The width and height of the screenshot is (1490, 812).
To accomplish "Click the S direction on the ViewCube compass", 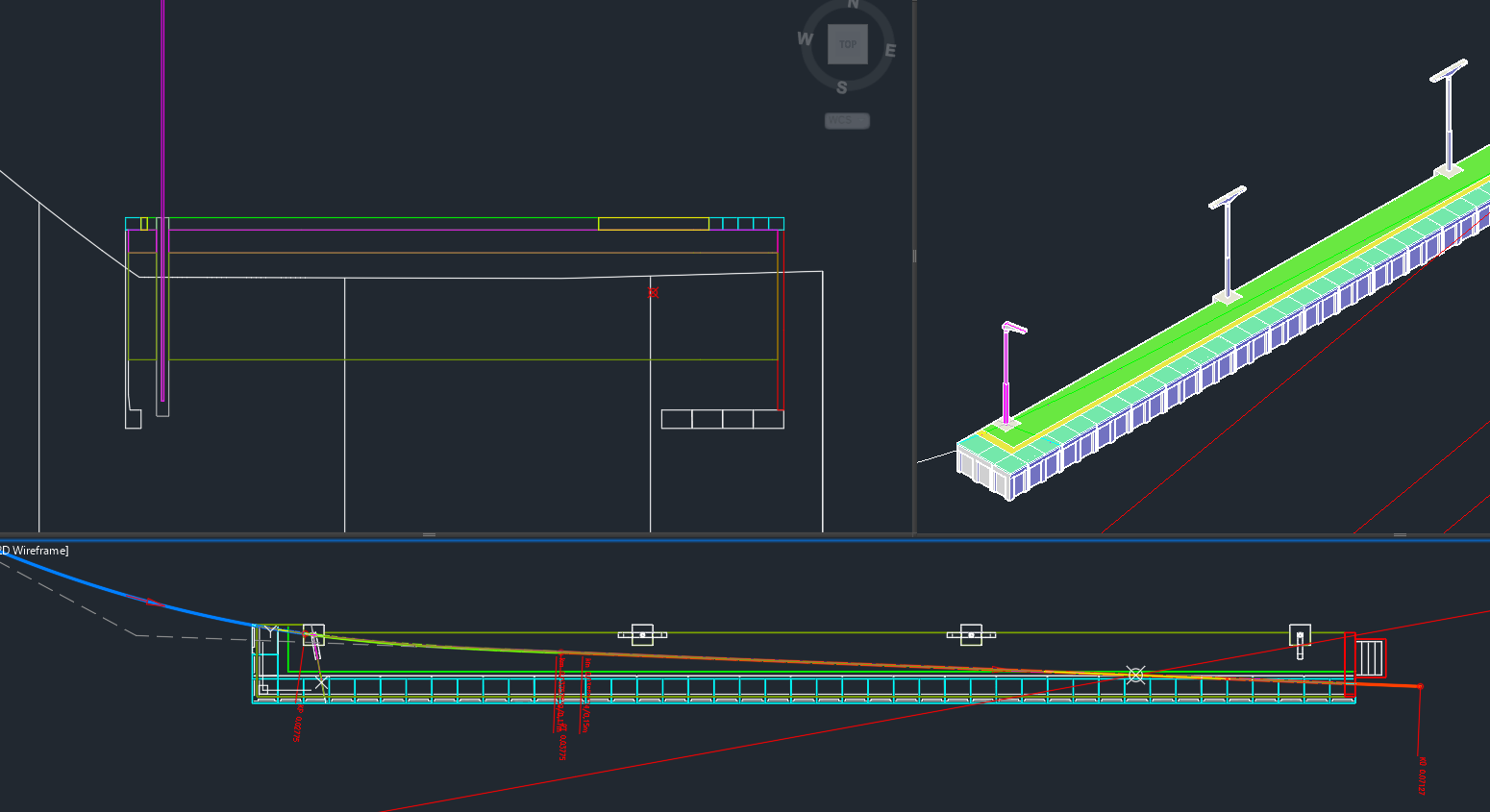I will 842,87.
